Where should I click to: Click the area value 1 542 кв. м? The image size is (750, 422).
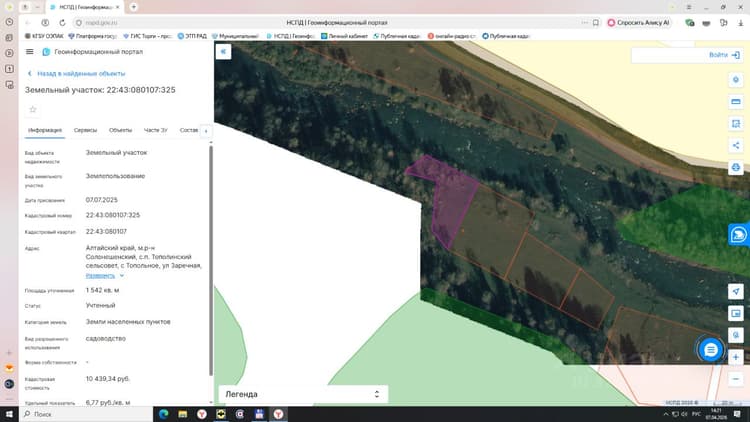click(102, 290)
